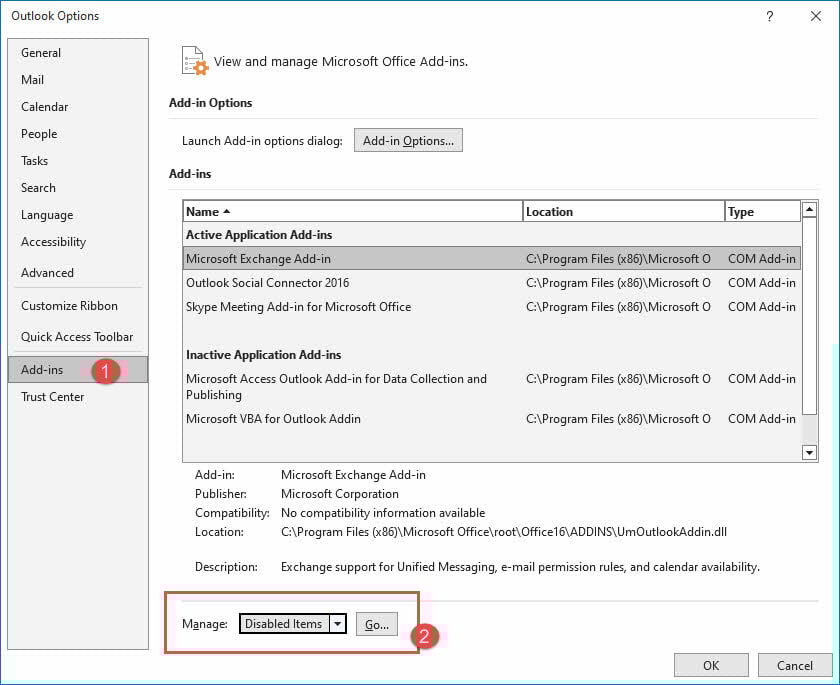Sort add-ins by Name column header
Screen dimensions: 840x685
pyautogui.click(x=352, y=212)
